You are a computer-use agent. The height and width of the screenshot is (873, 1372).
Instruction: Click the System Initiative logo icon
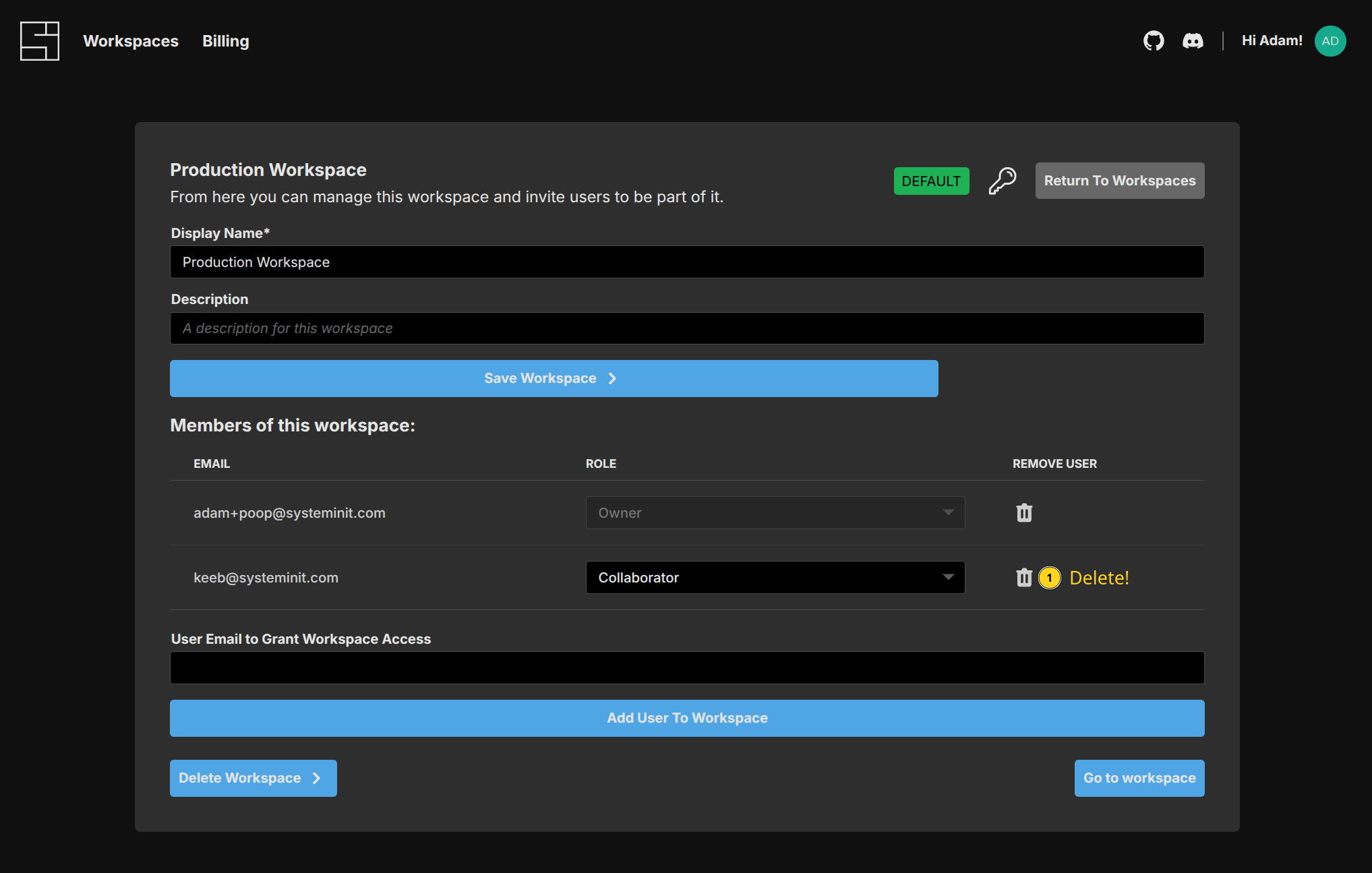point(40,41)
